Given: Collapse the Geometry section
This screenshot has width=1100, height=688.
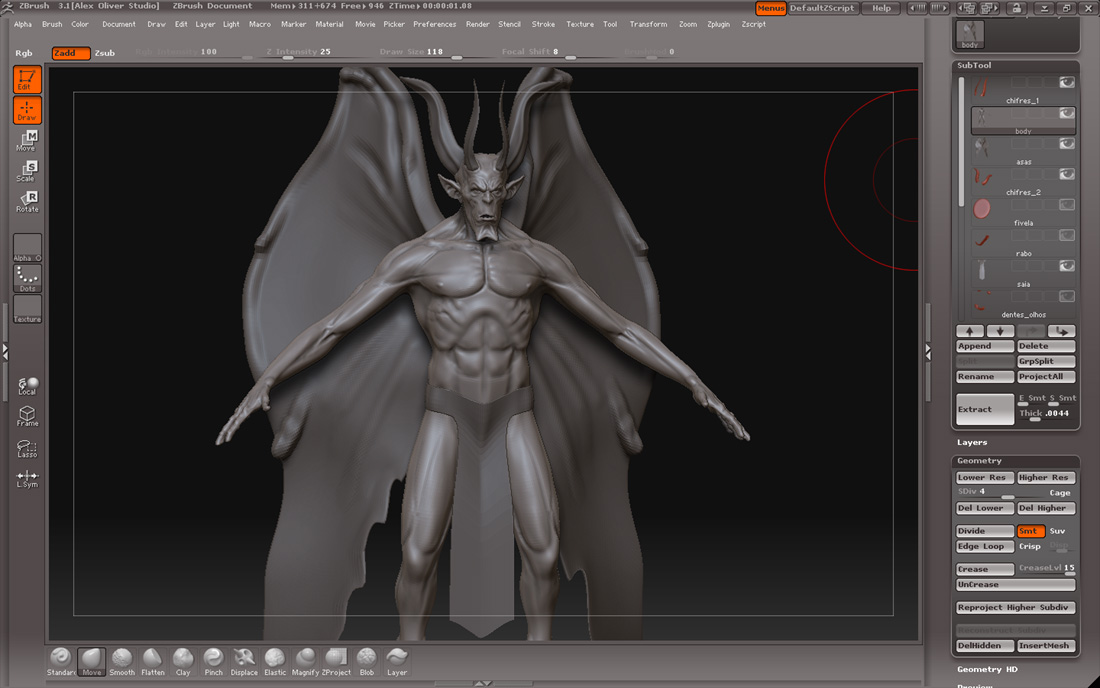Looking at the screenshot, I should pos(979,461).
